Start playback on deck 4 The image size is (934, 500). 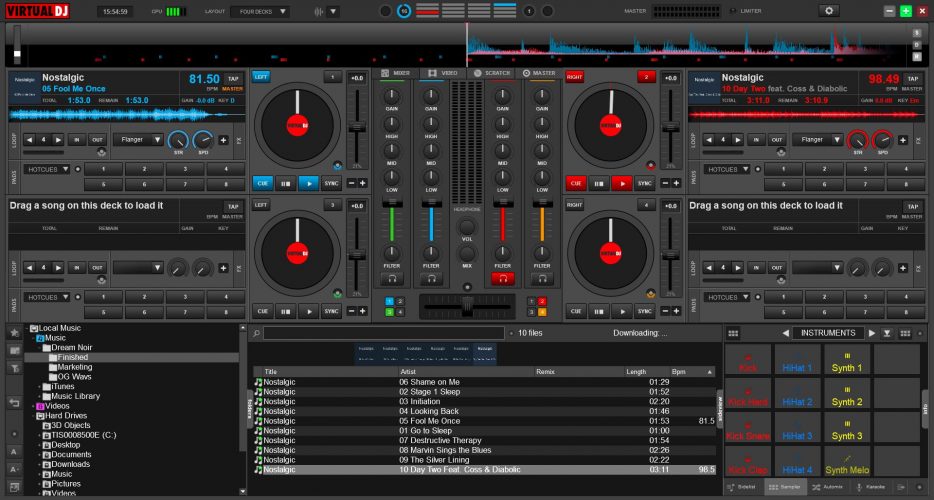pos(622,311)
